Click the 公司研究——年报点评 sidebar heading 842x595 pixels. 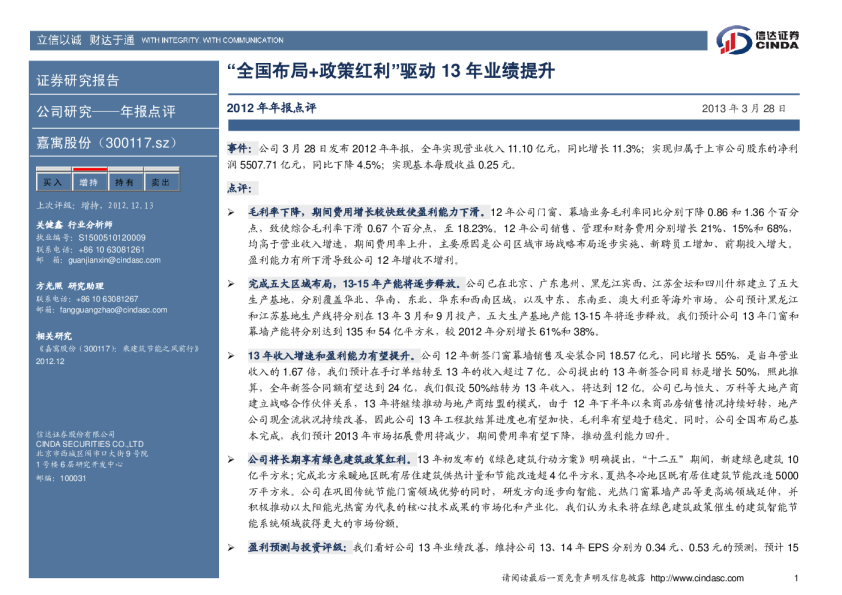(x=106, y=111)
